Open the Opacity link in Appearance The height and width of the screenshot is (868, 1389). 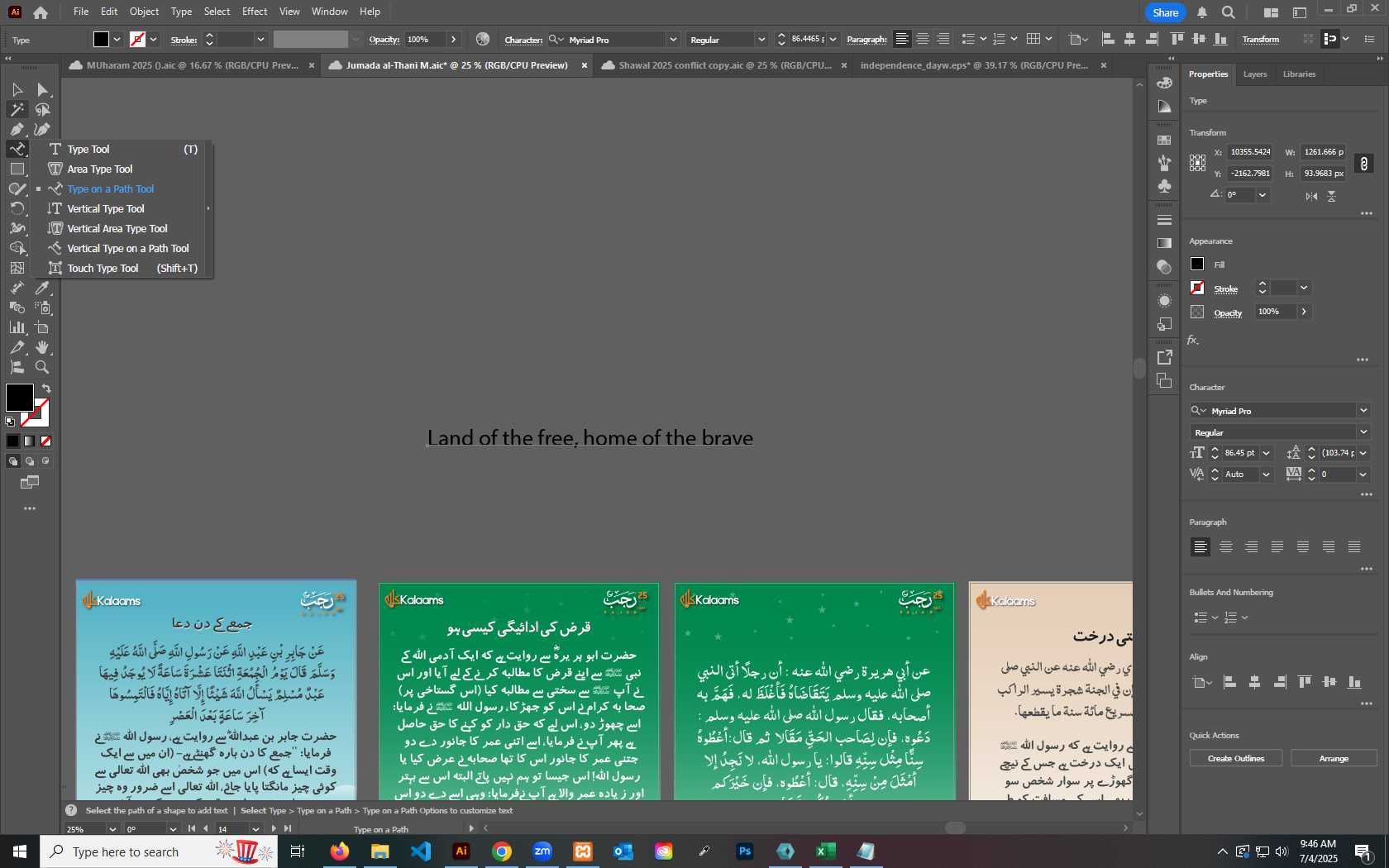click(x=1228, y=313)
